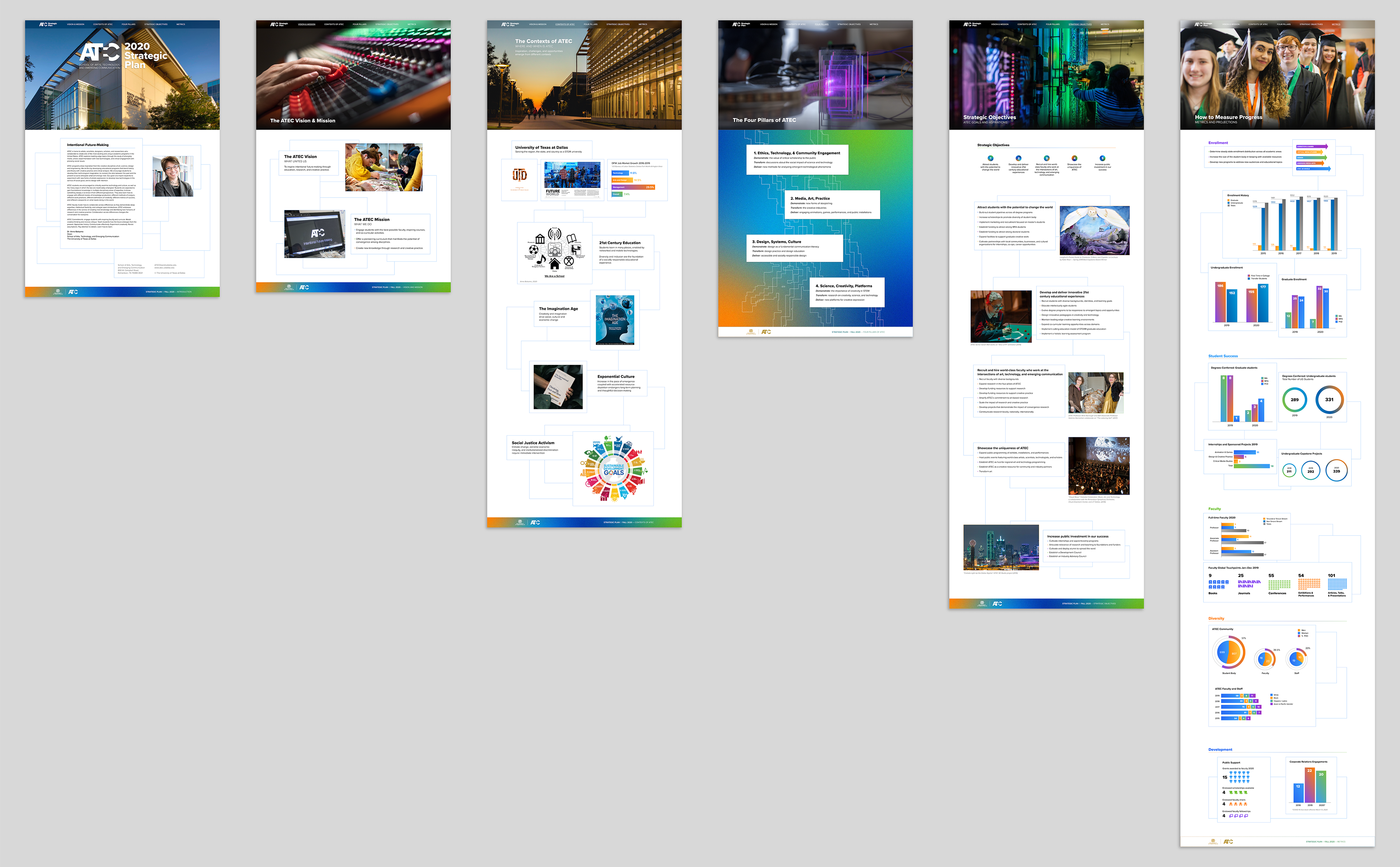Click the 'Social Justice Activism' heading
This screenshot has height=867, width=1400.
tap(533, 443)
